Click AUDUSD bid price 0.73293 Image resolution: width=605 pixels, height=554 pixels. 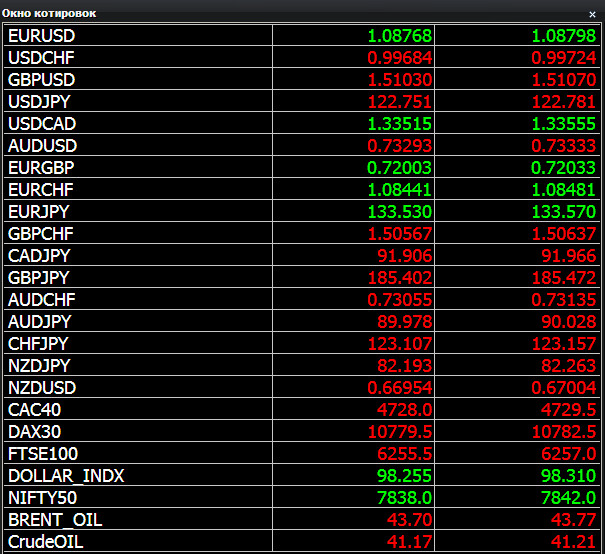pyautogui.click(x=401, y=145)
